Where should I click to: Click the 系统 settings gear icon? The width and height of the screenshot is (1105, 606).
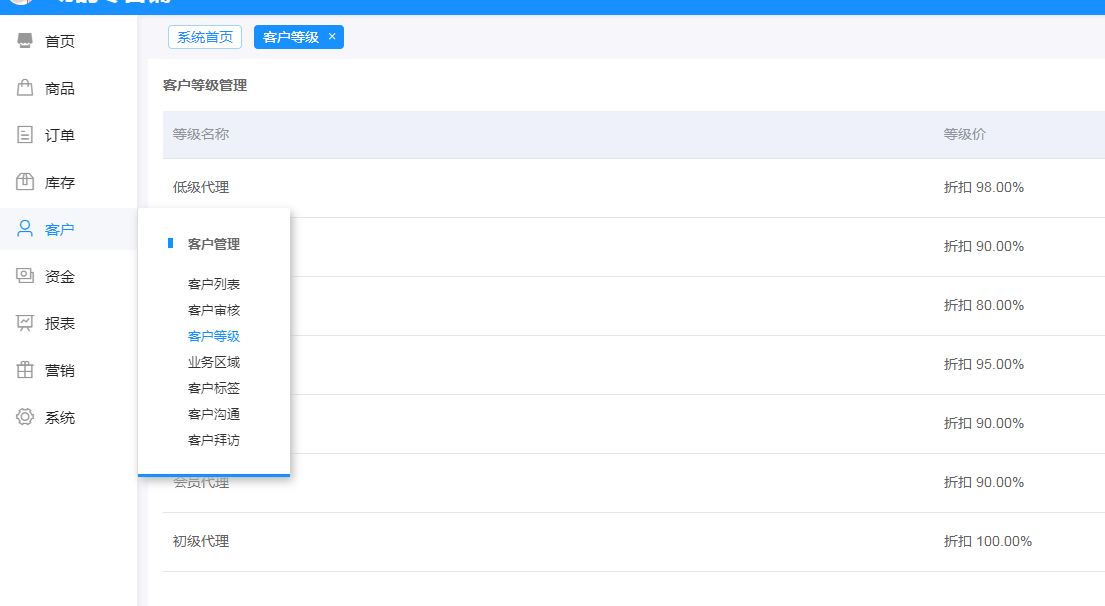point(25,417)
